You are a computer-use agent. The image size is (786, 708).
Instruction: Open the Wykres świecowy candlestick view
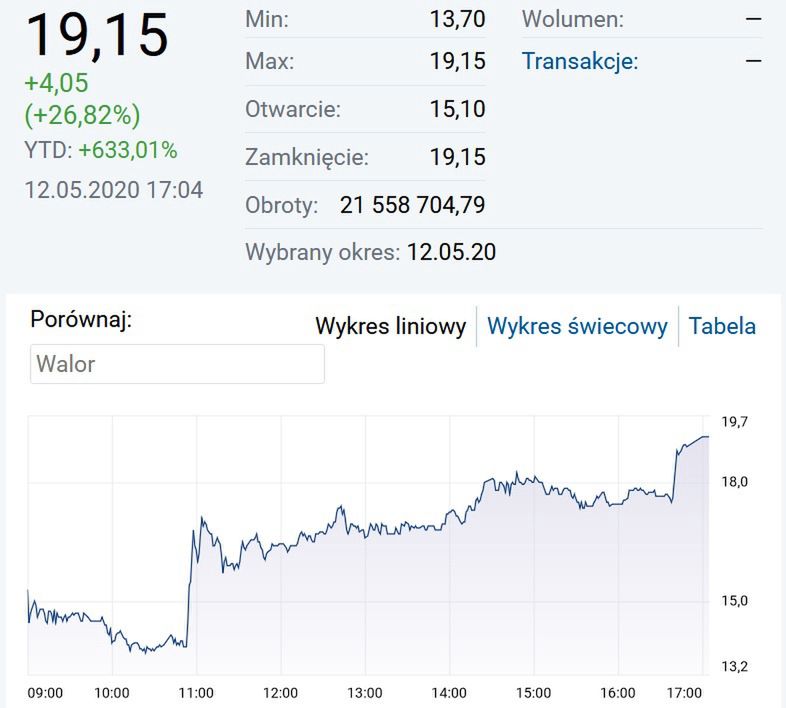pyautogui.click(x=577, y=327)
